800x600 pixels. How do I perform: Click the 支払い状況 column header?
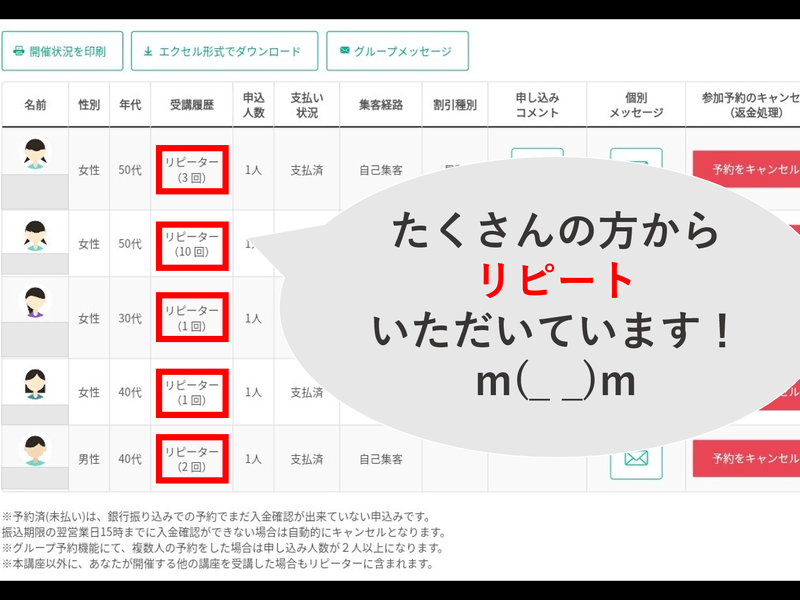(x=306, y=105)
